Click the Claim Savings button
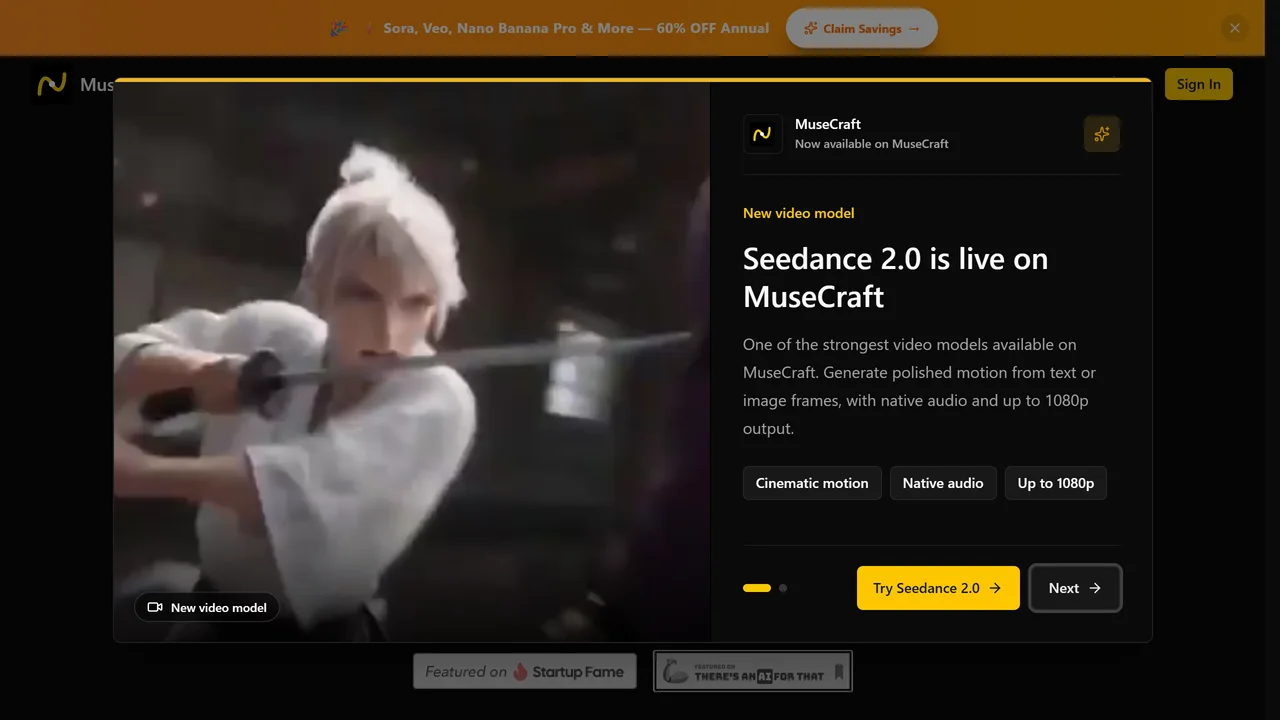Viewport: 1280px width, 720px height. click(x=861, y=28)
